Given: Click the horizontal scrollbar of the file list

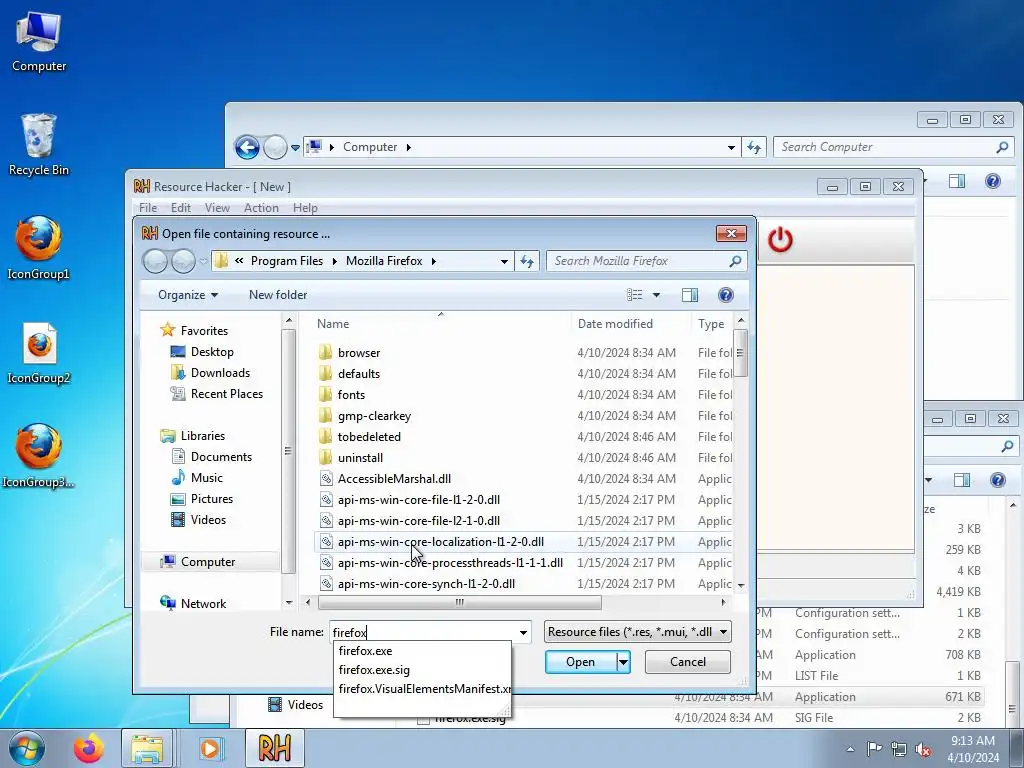Looking at the screenshot, I should point(459,603).
